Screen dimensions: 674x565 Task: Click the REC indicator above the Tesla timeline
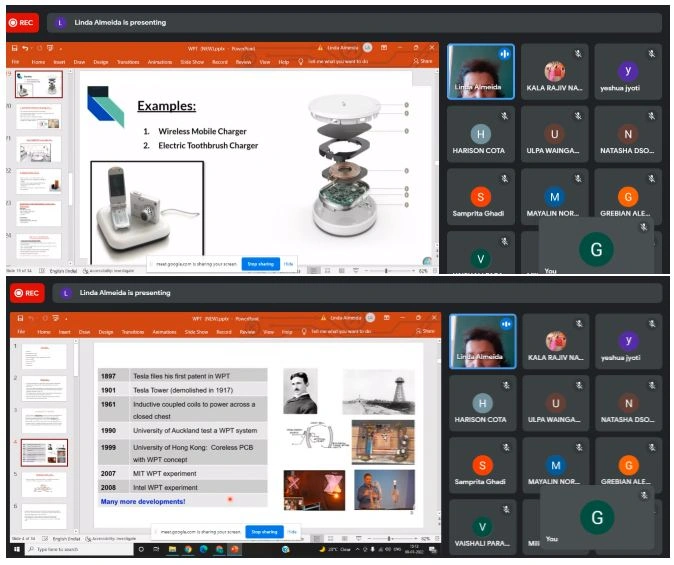(x=27, y=293)
